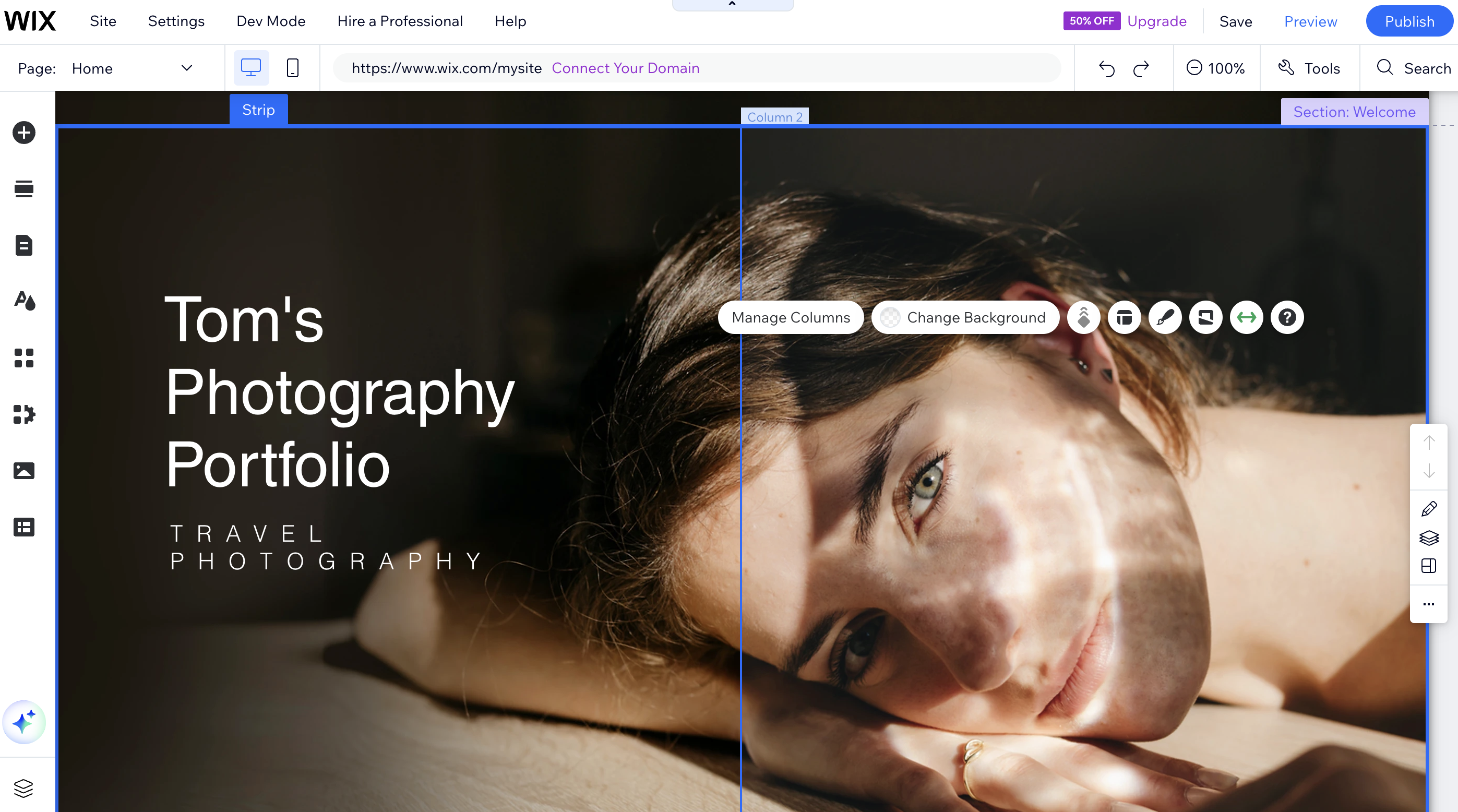The width and height of the screenshot is (1458, 812).
Task: Open the Content Manager panel
Action: click(x=24, y=527)
